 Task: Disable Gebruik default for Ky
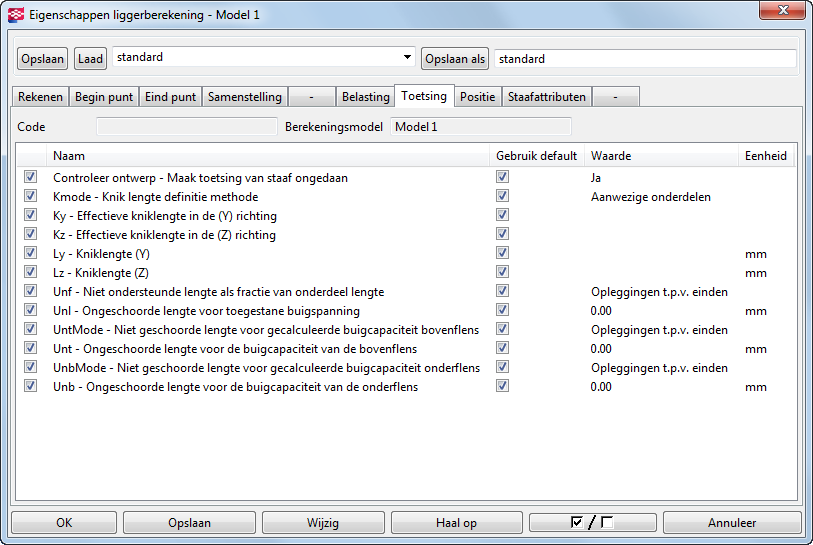502,215
